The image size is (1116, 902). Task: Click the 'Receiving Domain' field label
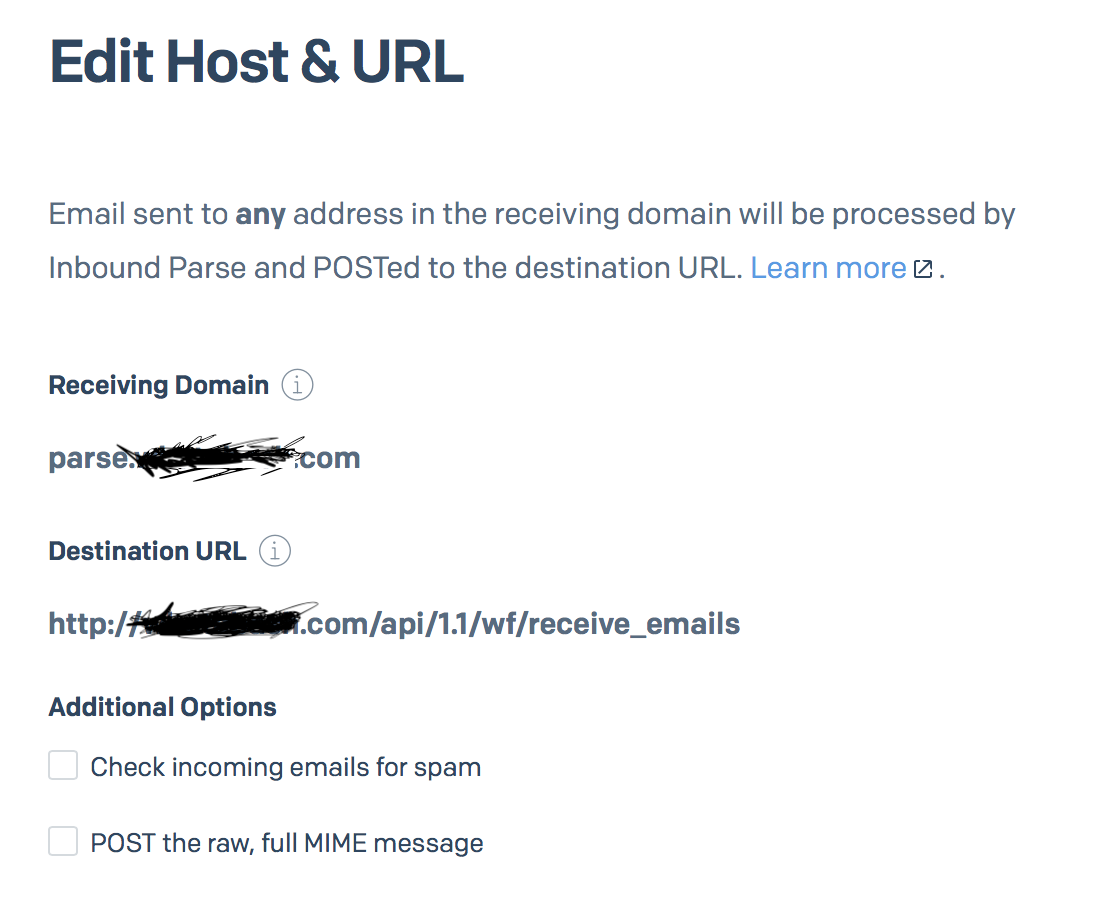(x=158, y=385)
